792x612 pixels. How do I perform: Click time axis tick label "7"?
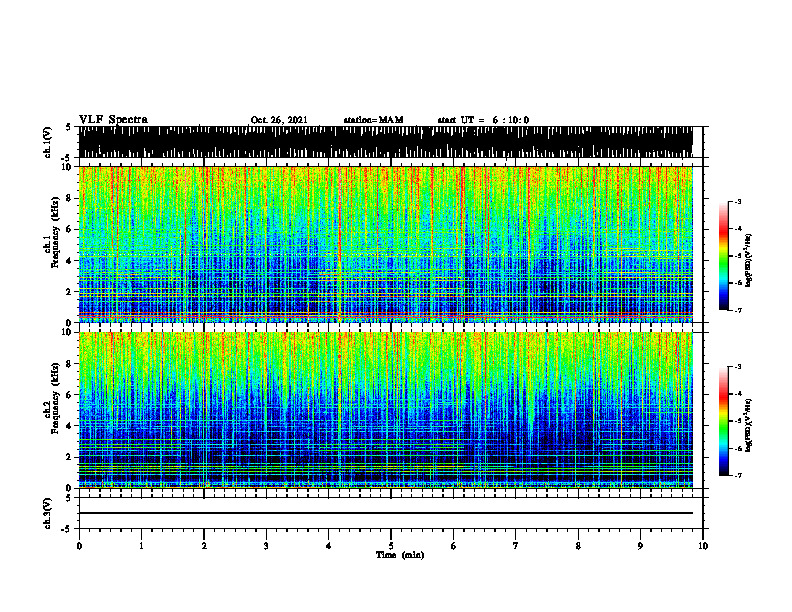click(516, 546)
